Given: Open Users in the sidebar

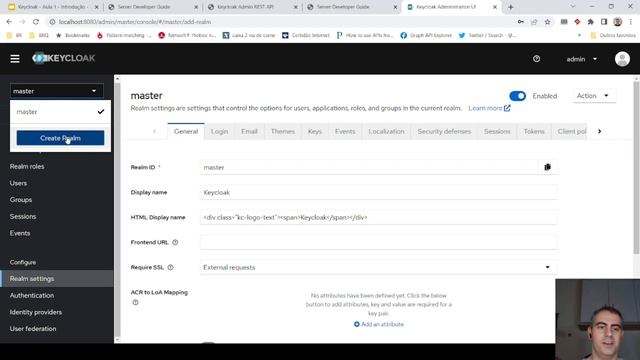Looking at the screenshot, I should (18, 183).
